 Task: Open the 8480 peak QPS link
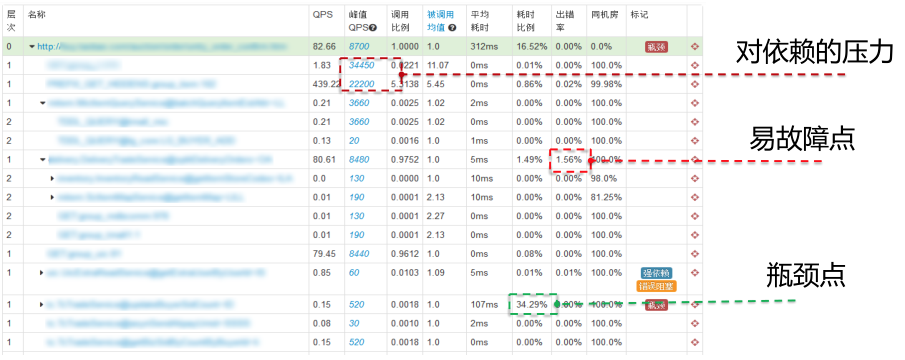pos(358,160)
